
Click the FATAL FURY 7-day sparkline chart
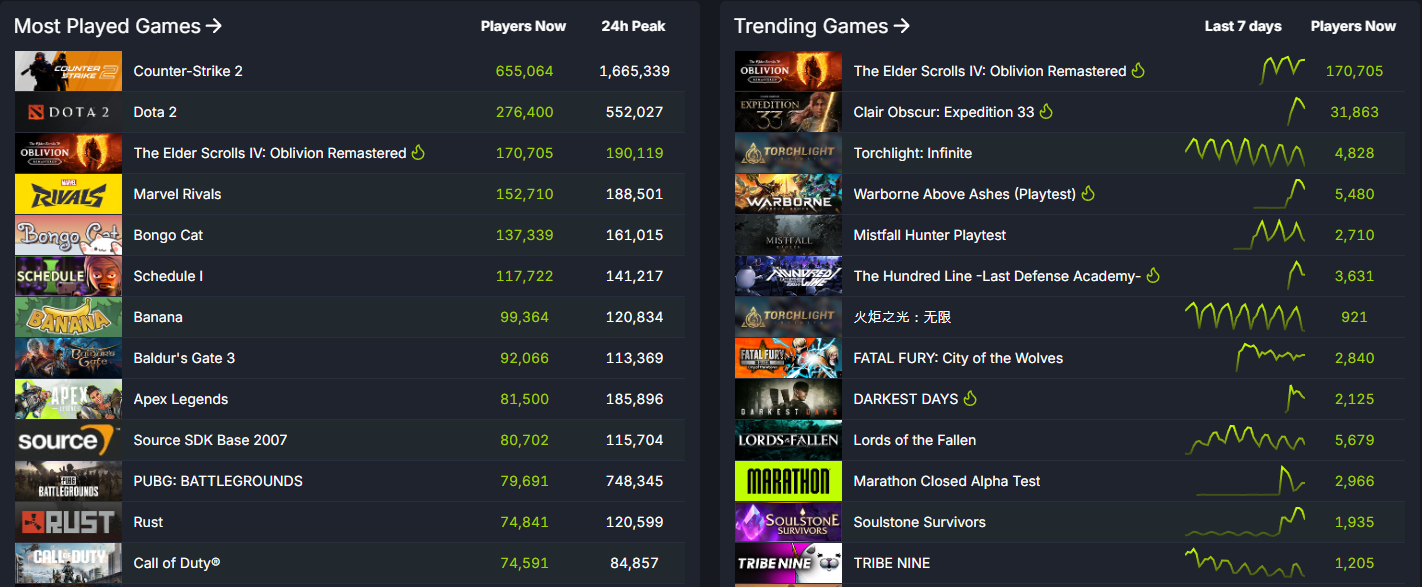1271,356
